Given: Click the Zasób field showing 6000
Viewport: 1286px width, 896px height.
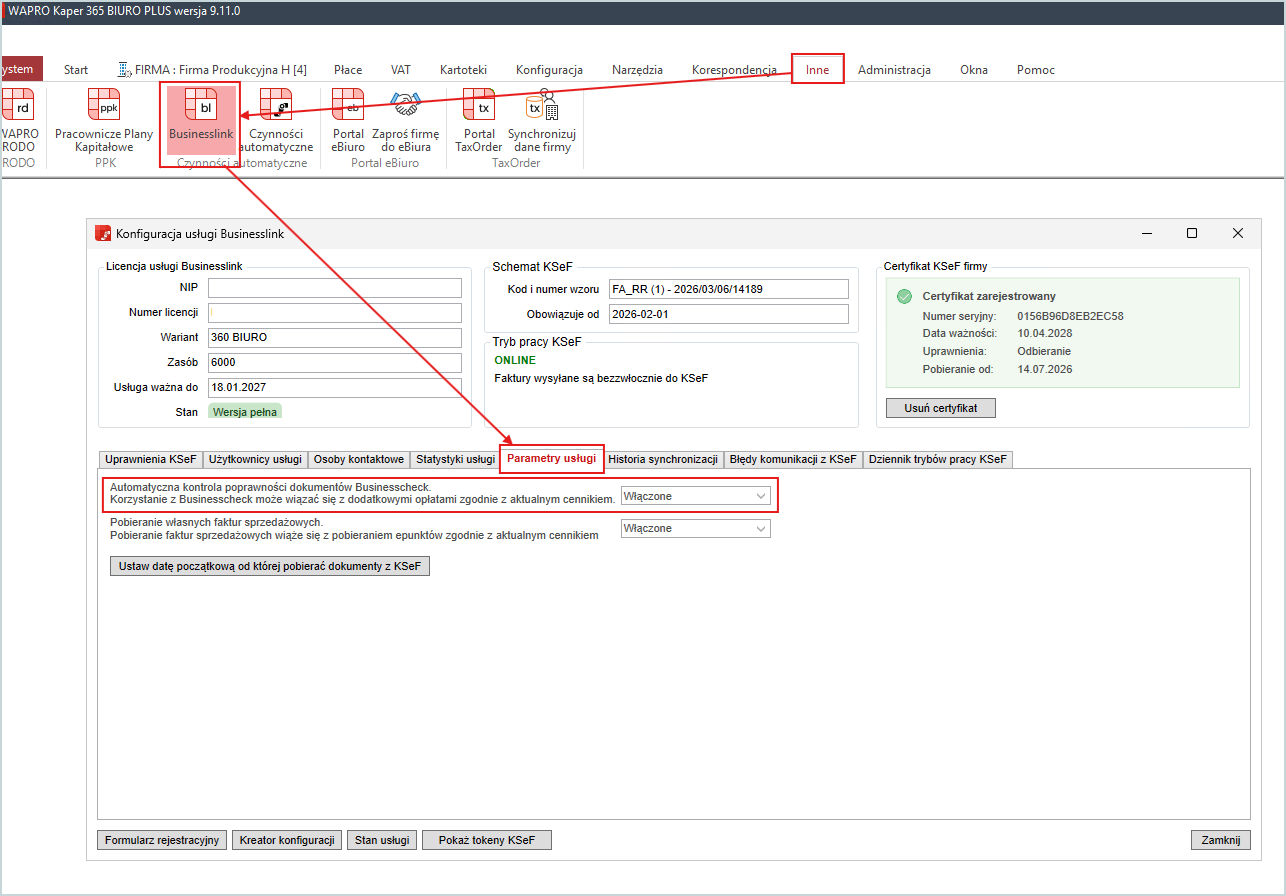Looking at the screenshot, I should pos(335,363).
